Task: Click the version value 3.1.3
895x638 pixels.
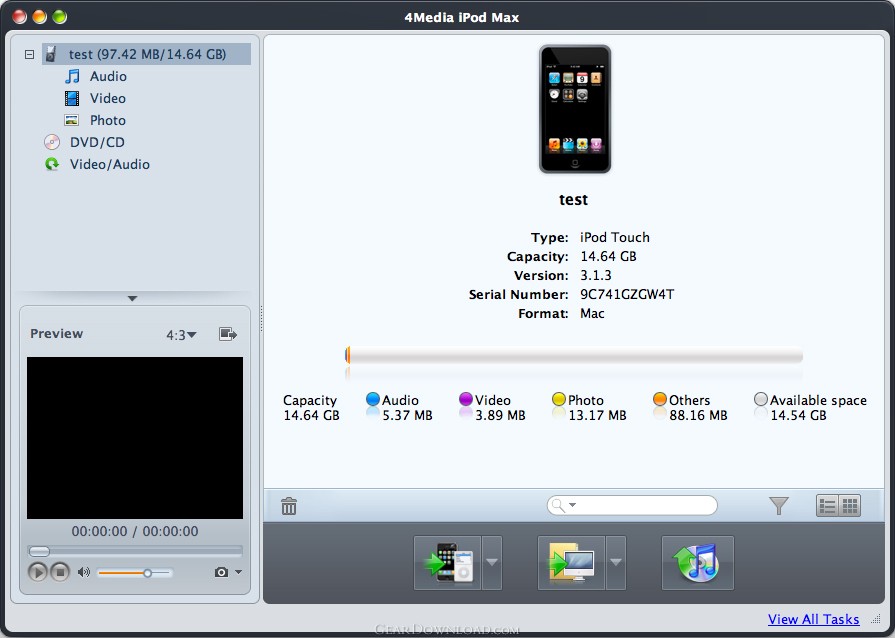Action: click(595, 276)
